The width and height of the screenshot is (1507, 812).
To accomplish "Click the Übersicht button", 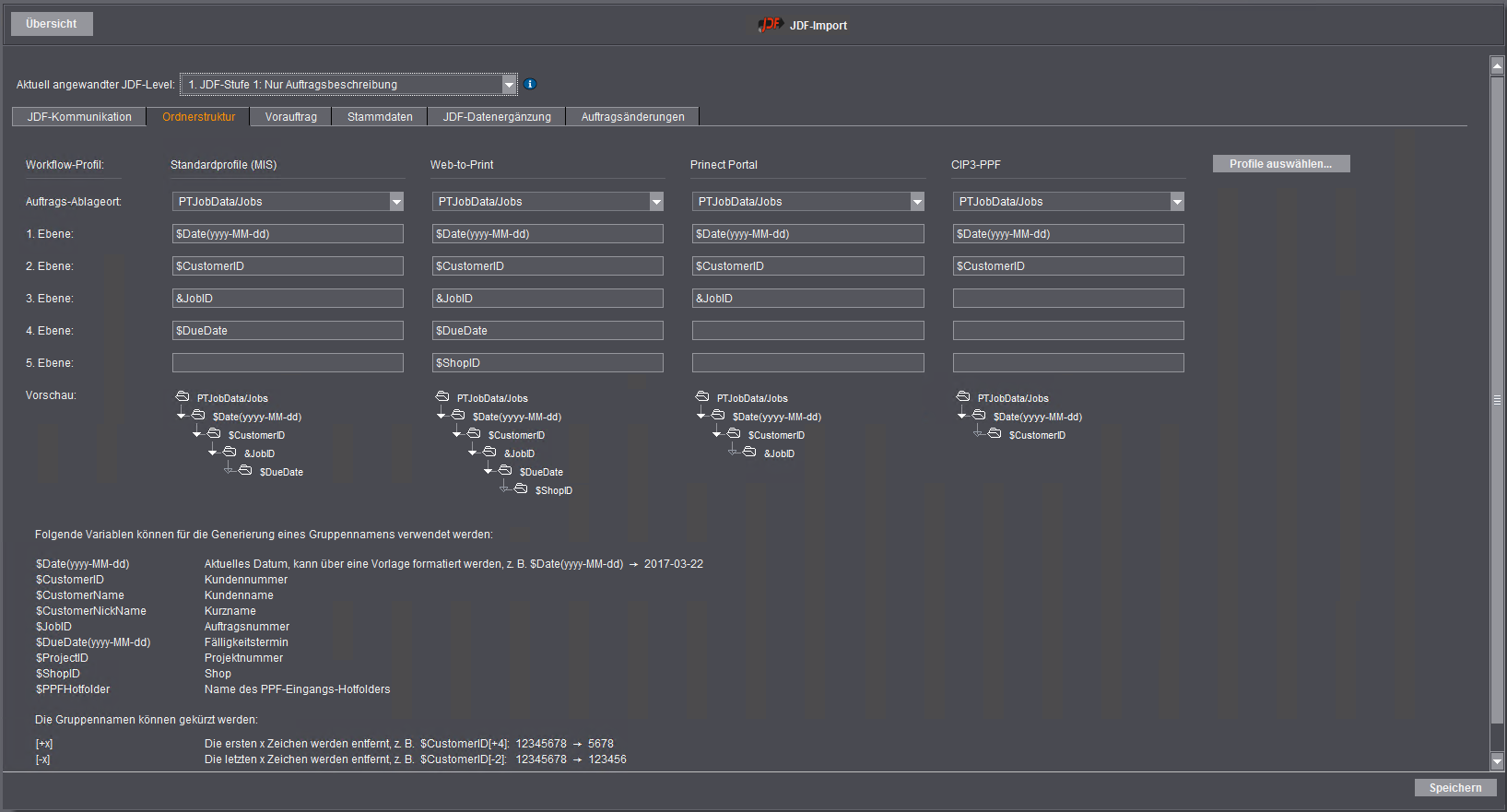I will coord(52,24).
